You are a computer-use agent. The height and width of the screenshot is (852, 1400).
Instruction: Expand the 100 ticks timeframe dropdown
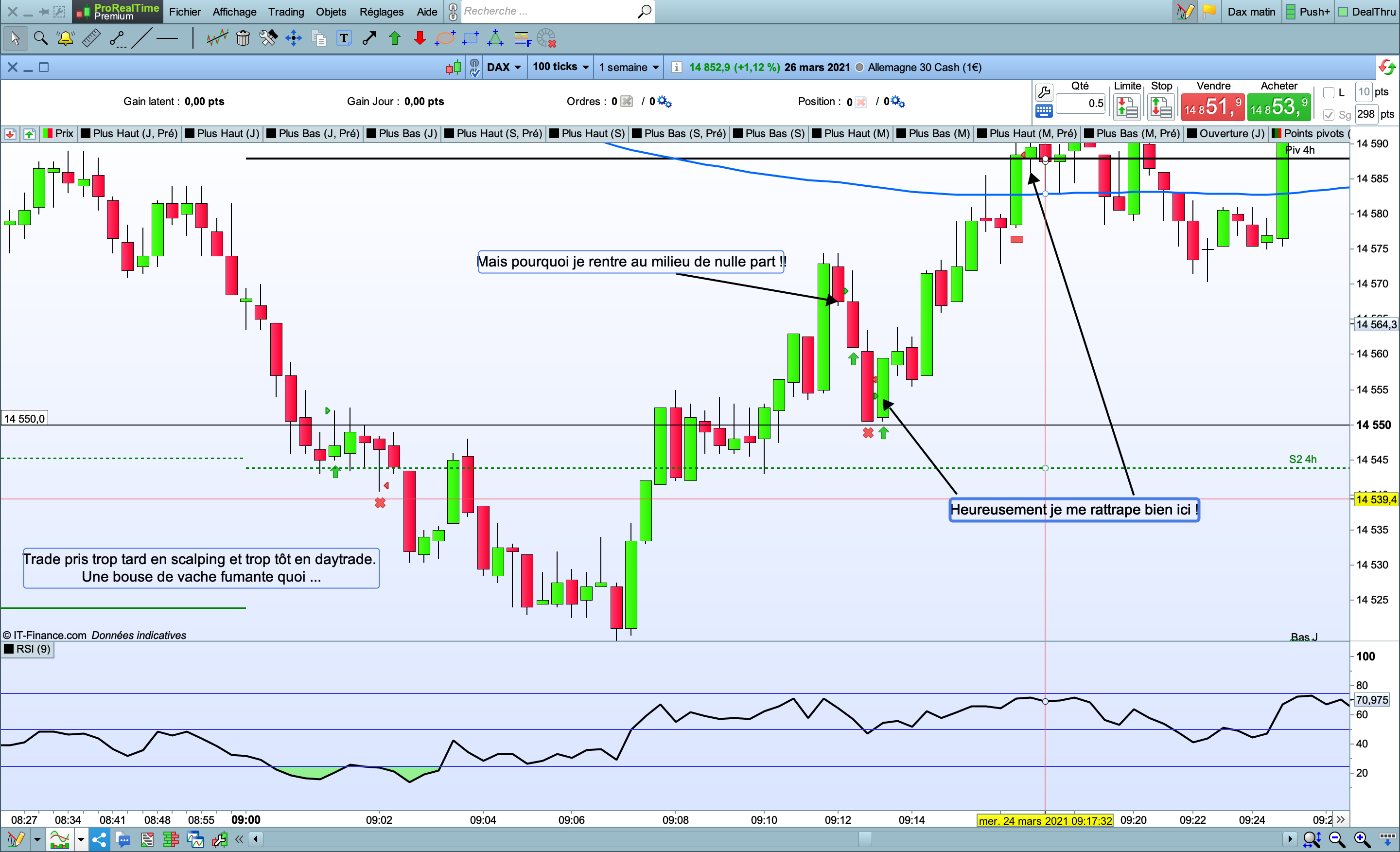(560, 67)
